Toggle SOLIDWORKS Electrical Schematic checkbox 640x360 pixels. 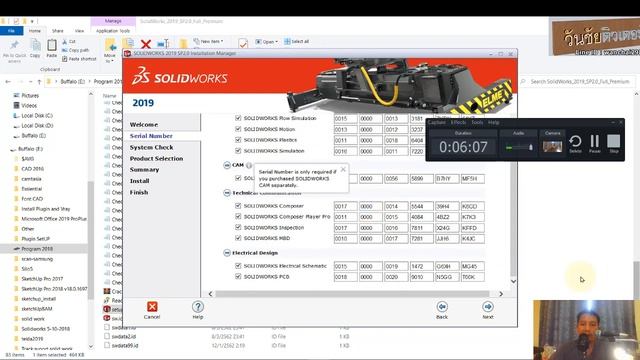(x=238, y=266)
